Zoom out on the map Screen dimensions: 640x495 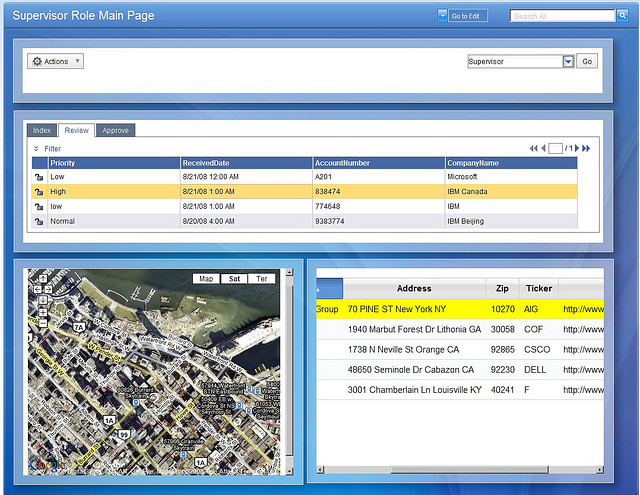(42, 324)
